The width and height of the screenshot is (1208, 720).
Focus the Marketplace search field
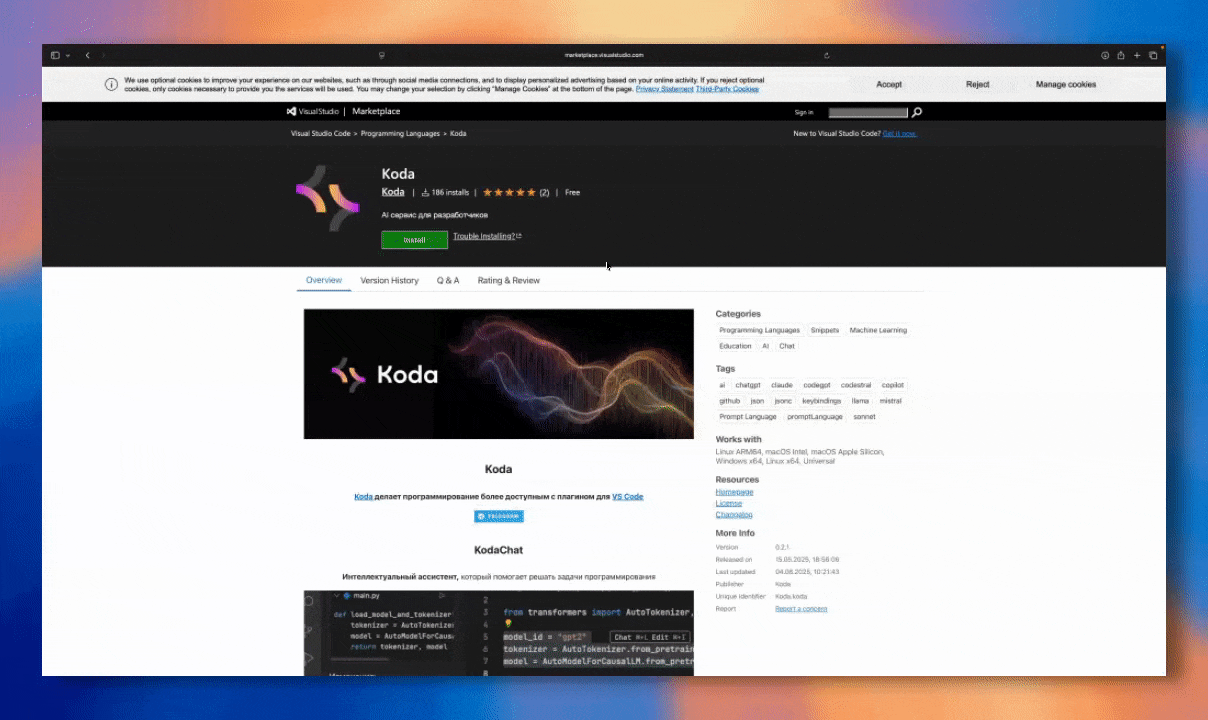[x=868, y=113]
